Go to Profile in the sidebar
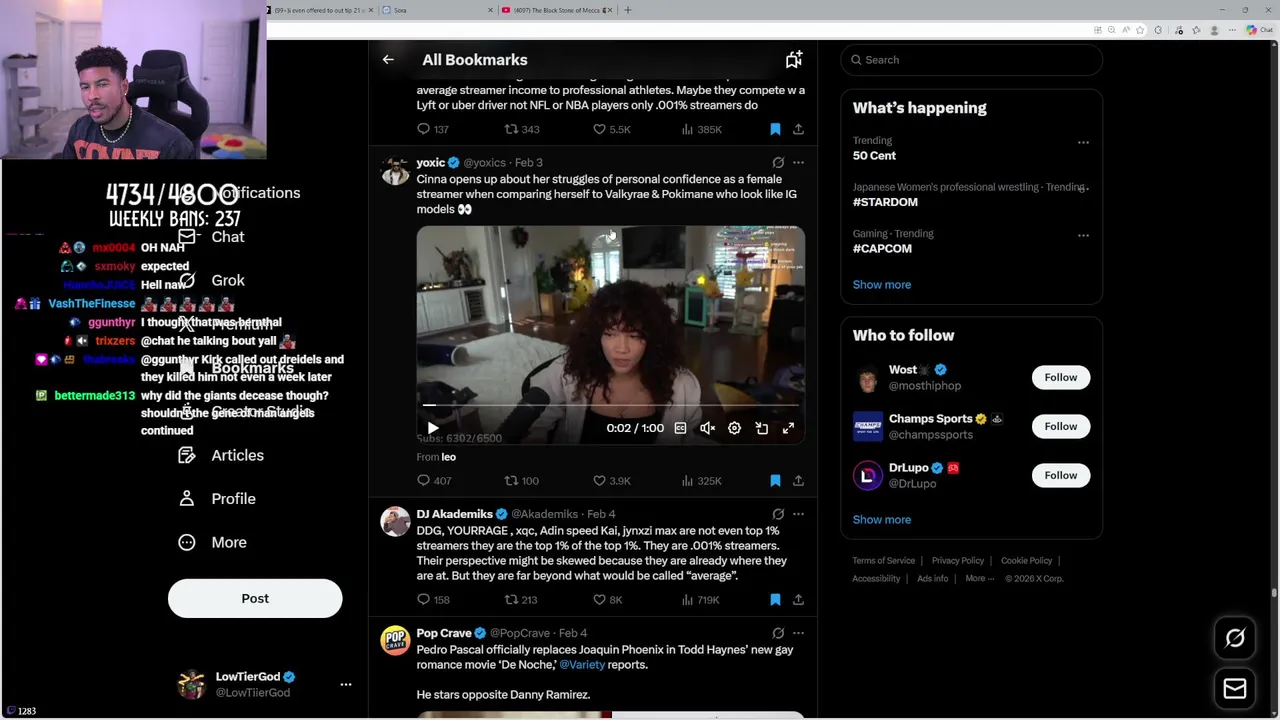The image size is (1280, 720). pos(217,499)
